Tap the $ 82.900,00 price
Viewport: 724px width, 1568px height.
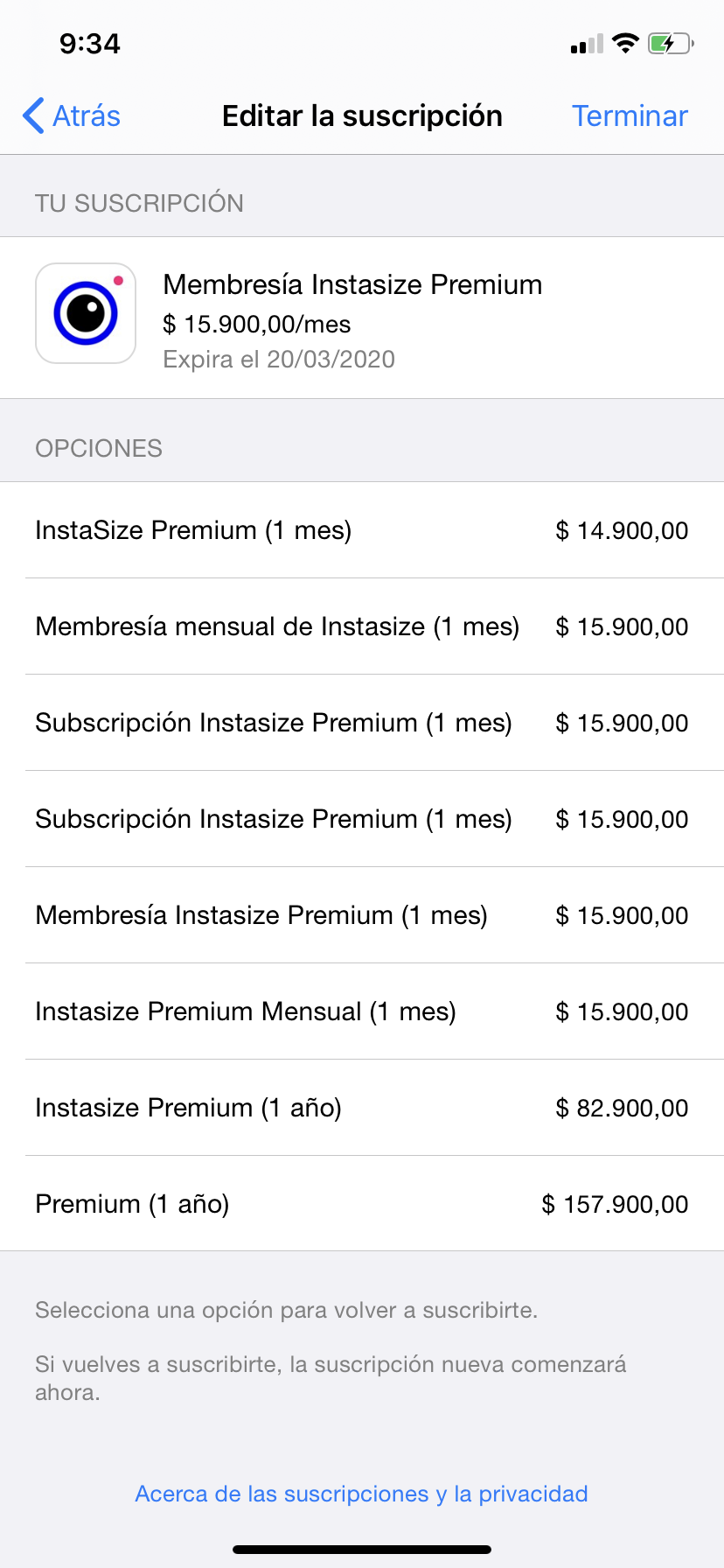pos(622,1108)
